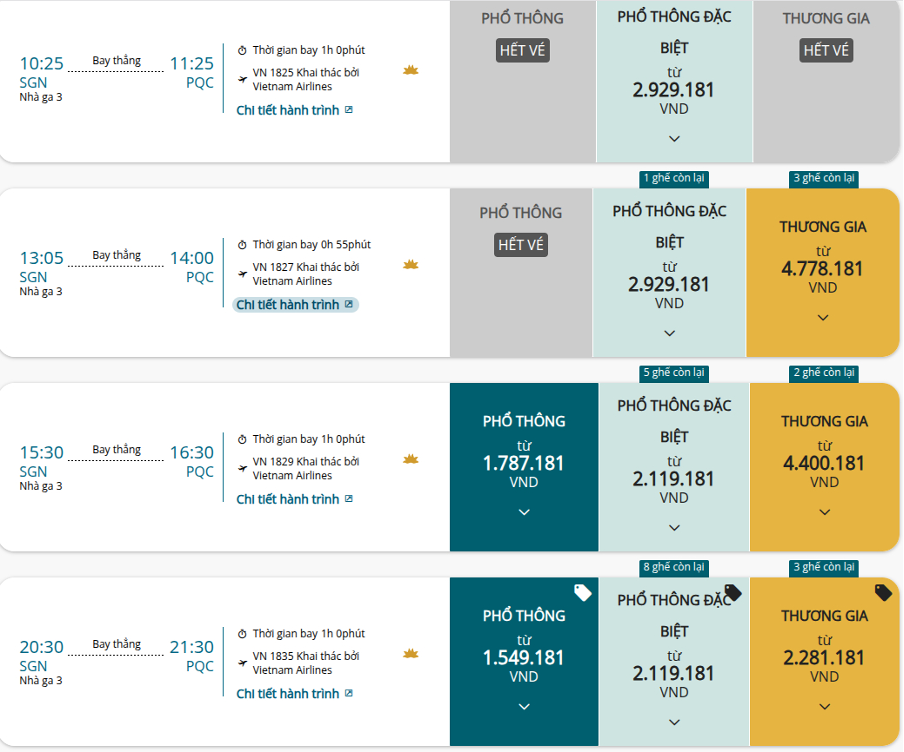
Task: Open Chi tiết hành trình for VN 1825
Action: coord(295,110)
